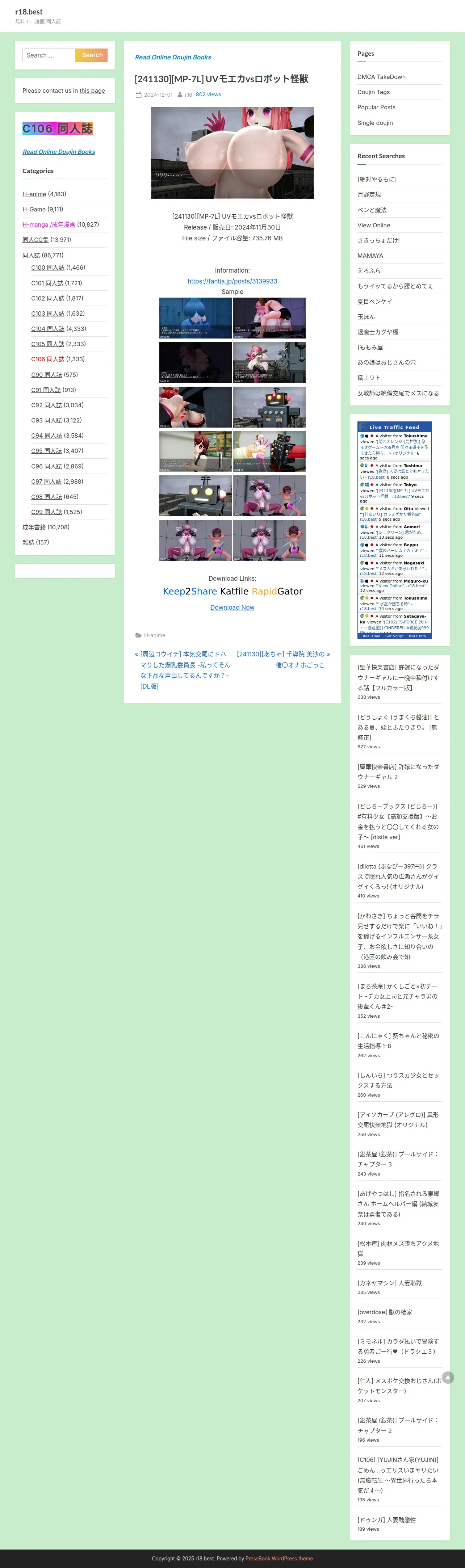Open the C92 category link

(x=46, y=405)
